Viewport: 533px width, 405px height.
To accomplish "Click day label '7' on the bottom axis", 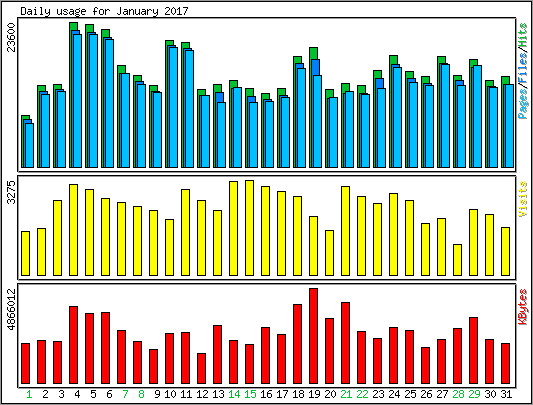I will 125,394.
